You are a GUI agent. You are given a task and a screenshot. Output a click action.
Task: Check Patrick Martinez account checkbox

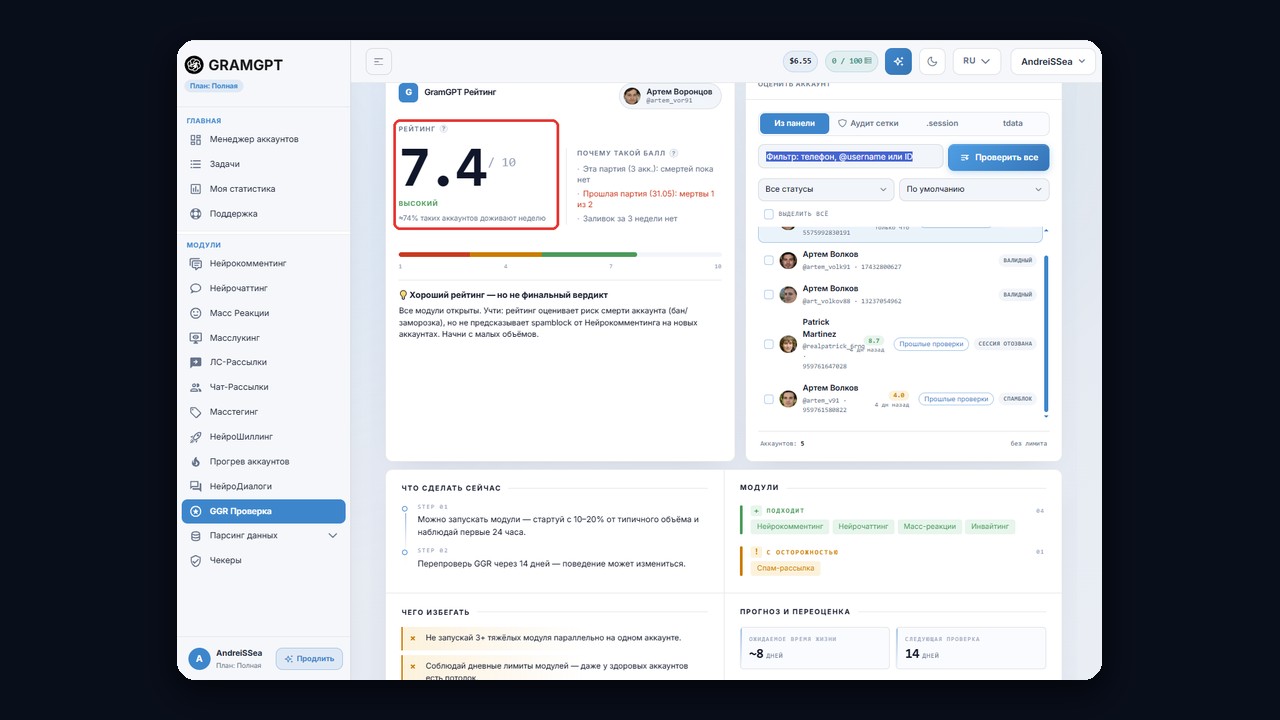click(768, 344)
